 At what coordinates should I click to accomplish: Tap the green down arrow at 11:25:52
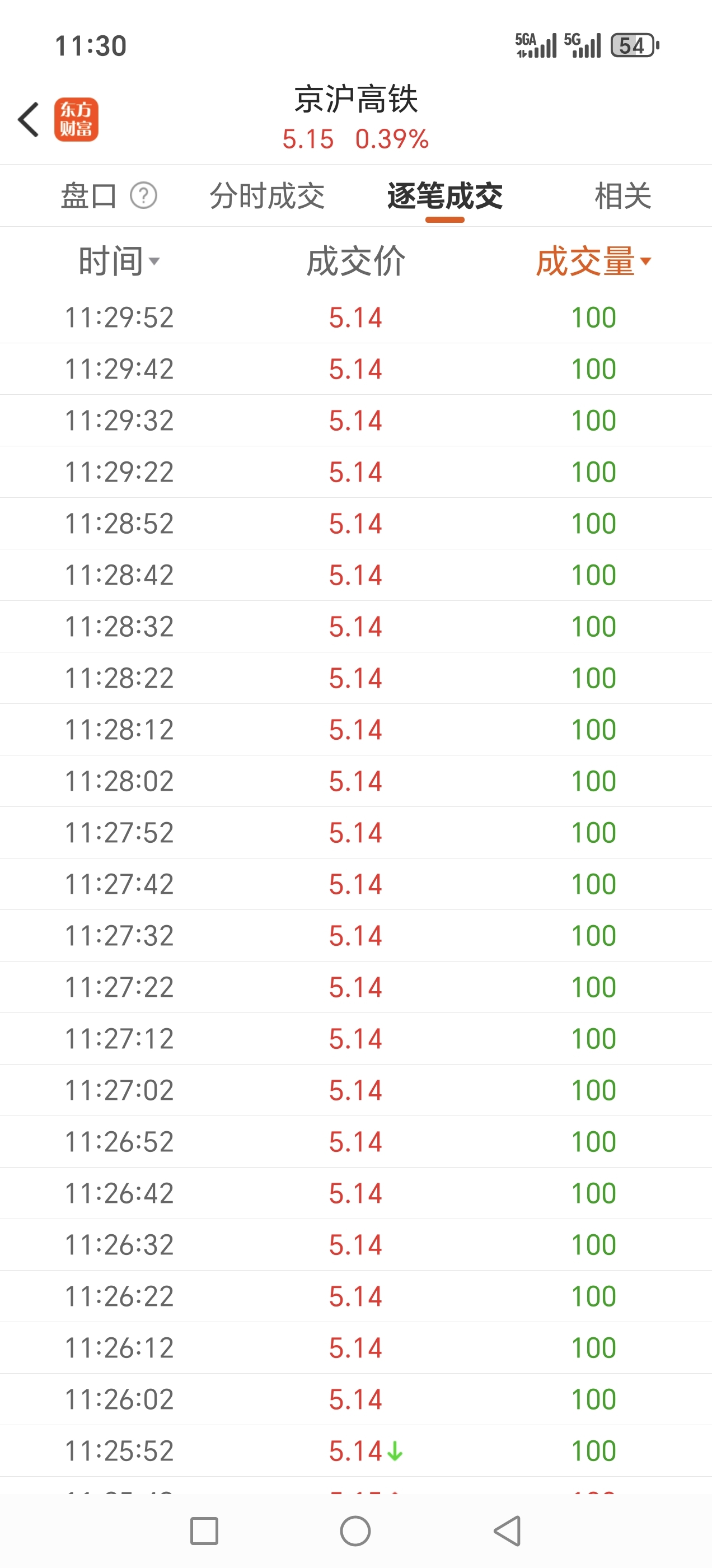click(x=395, y=1451)
